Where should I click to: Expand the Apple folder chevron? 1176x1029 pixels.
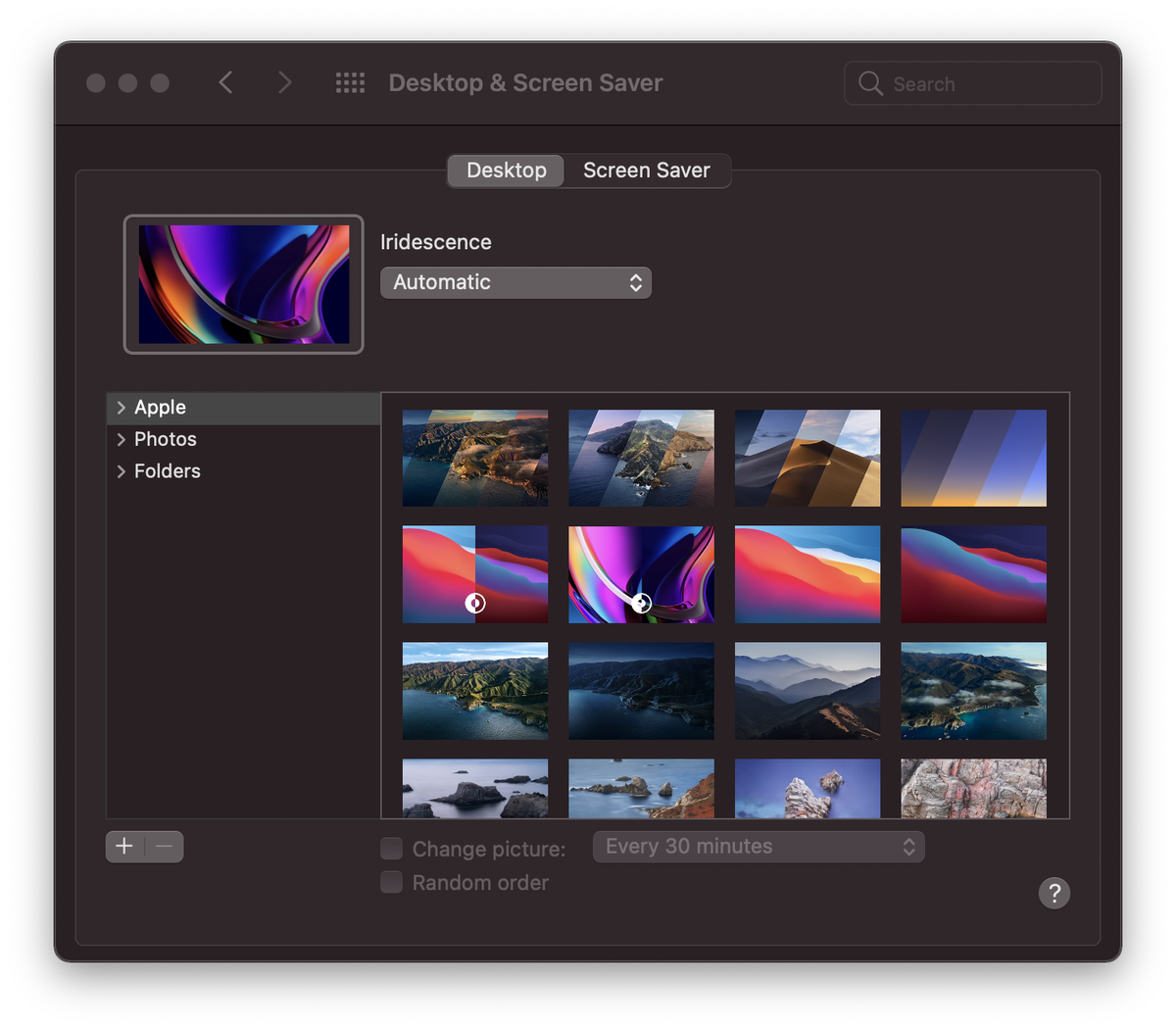[121, 408]
